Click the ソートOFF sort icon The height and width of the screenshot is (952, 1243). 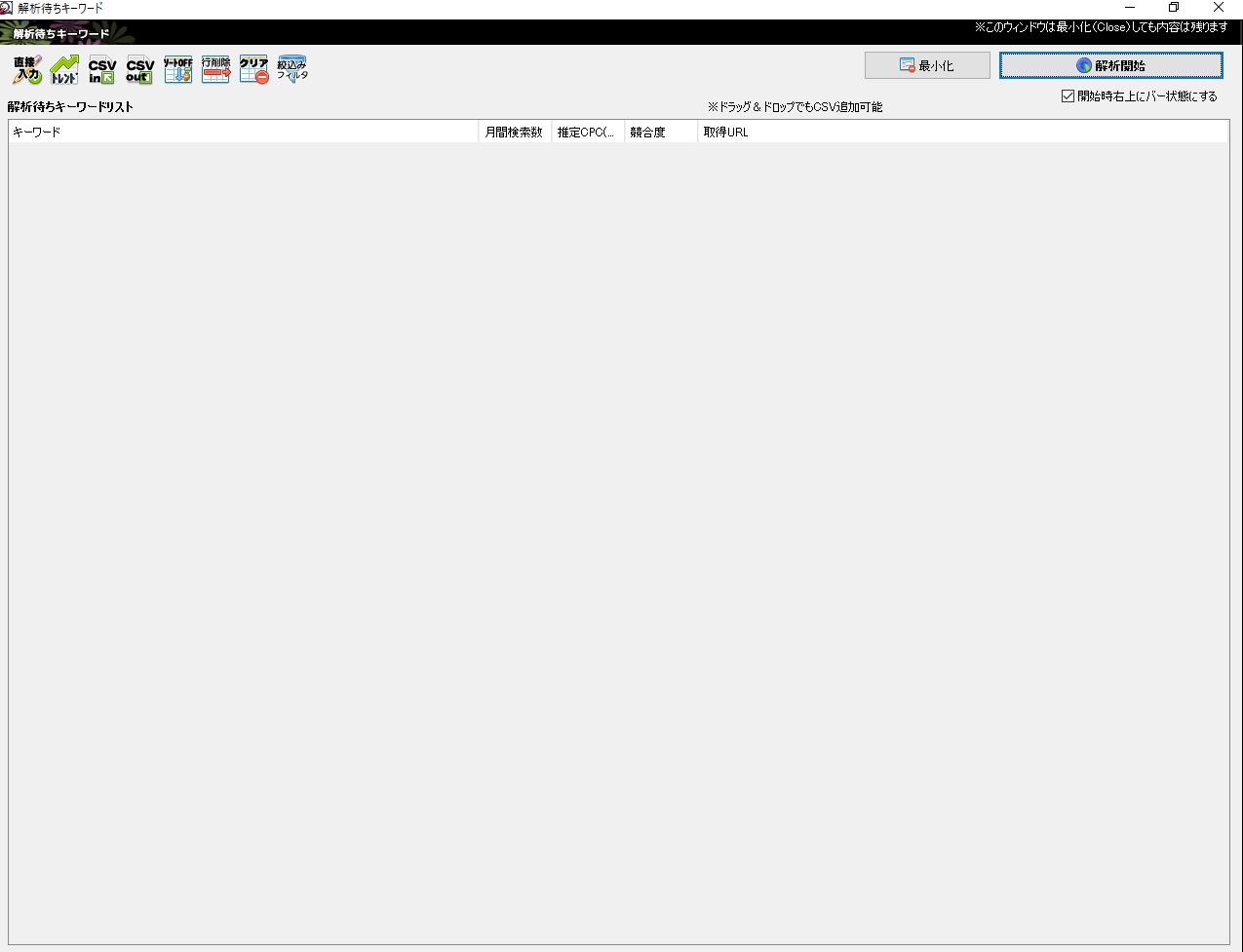177,69
